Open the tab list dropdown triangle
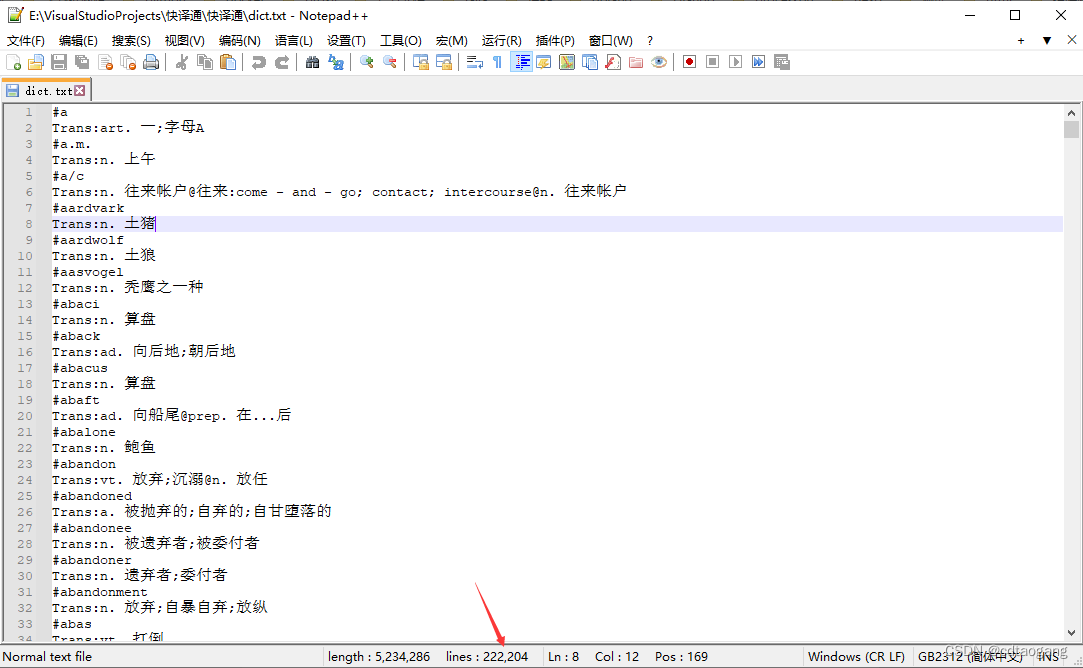Viewport: 1083px width, 668px height. pos(1047,41)
